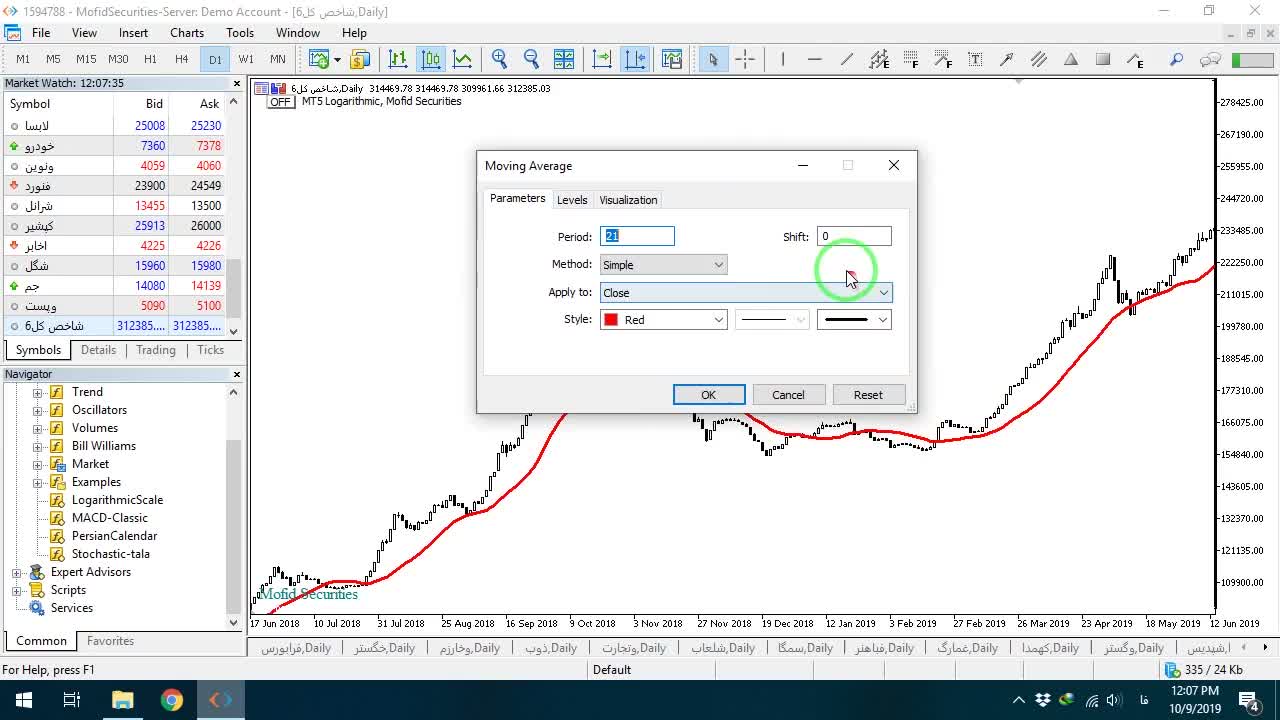This screenshot has height=720, width=1280.
Task: Select the trendline drawing tool
Action: pyautogui.click(x=847, y=59)
